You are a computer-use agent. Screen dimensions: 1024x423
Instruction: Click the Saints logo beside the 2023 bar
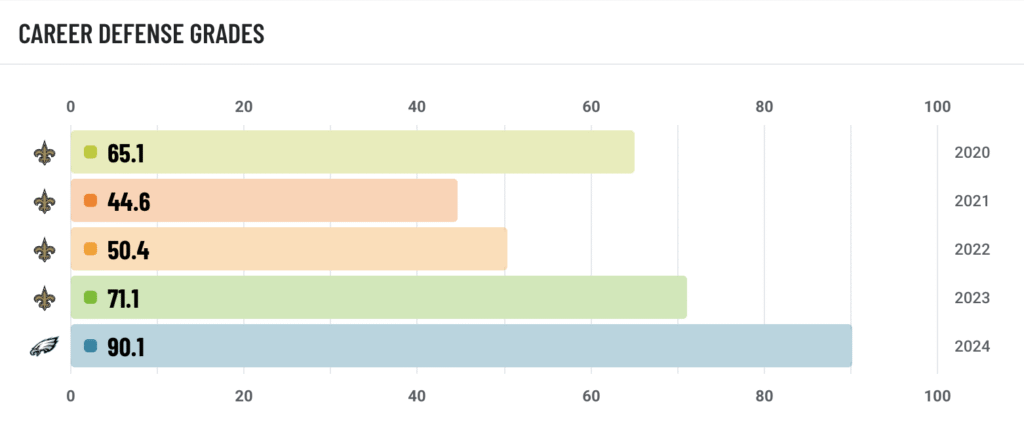point(44,297)
